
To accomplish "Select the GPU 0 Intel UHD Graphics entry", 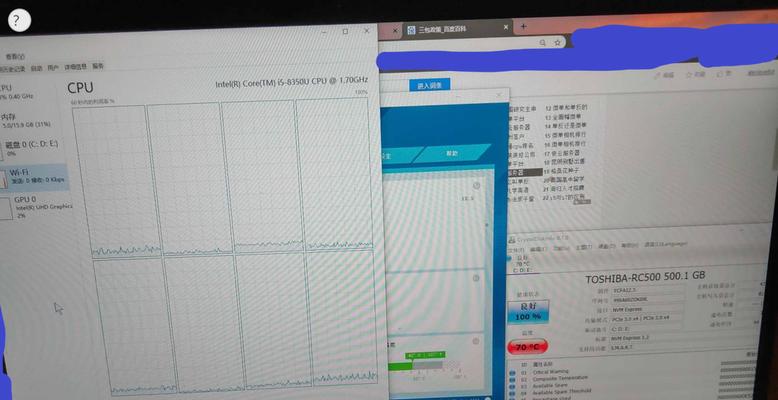I will pyautogui.click(x=35, y=207).
